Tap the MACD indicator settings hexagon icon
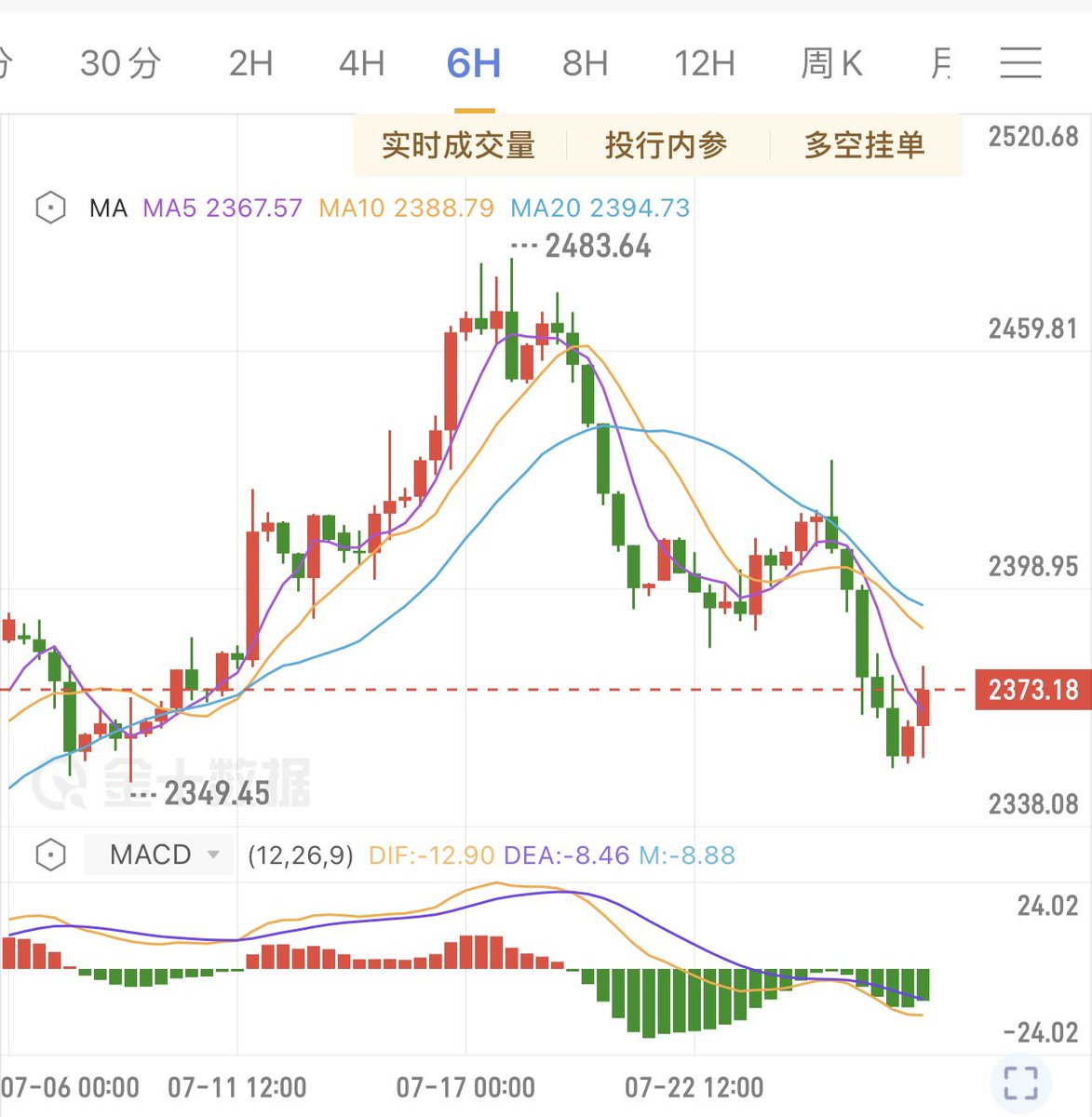This screenshot has width=1092, height=1117. [50, 855]
